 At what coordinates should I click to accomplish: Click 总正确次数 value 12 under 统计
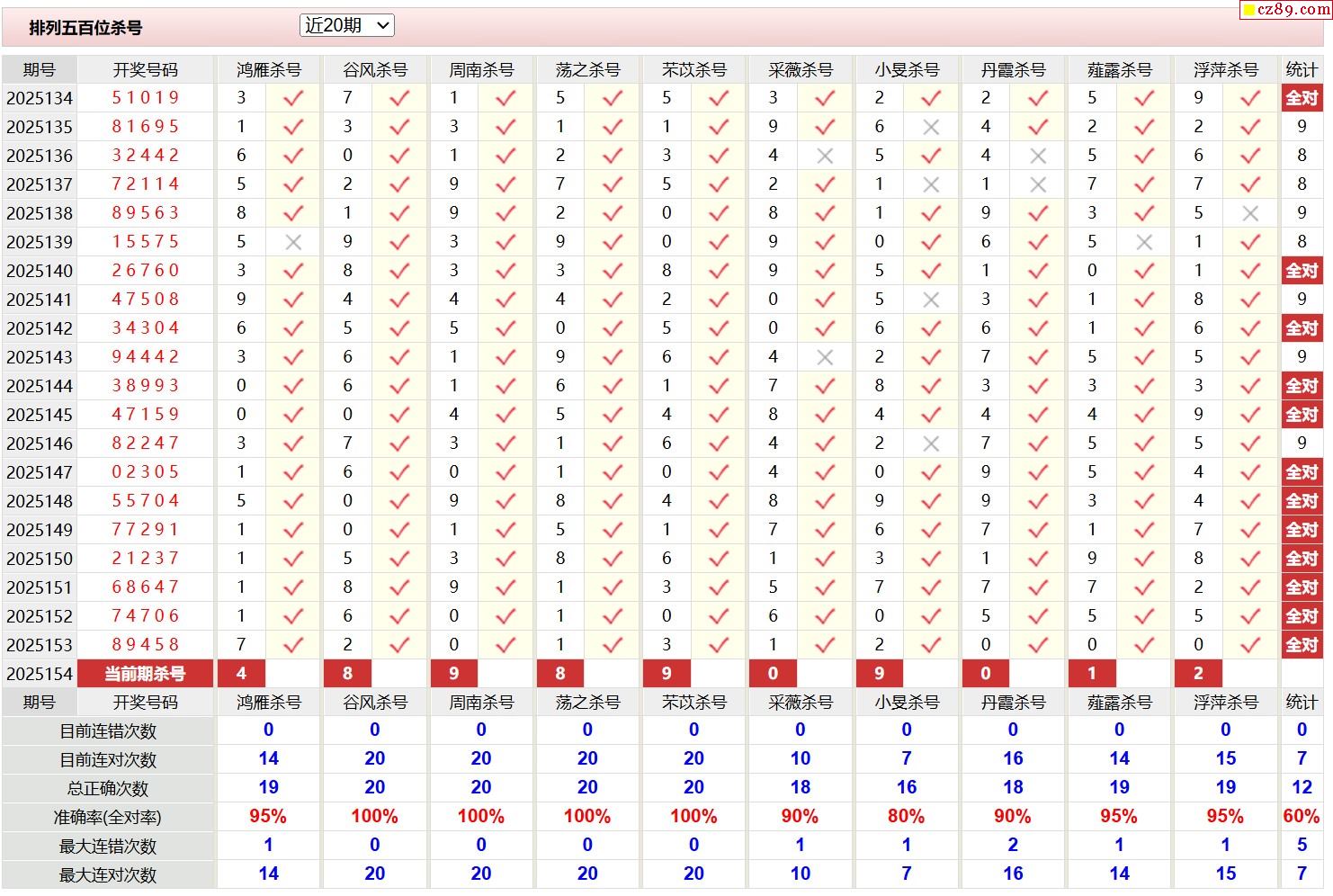1302,788
